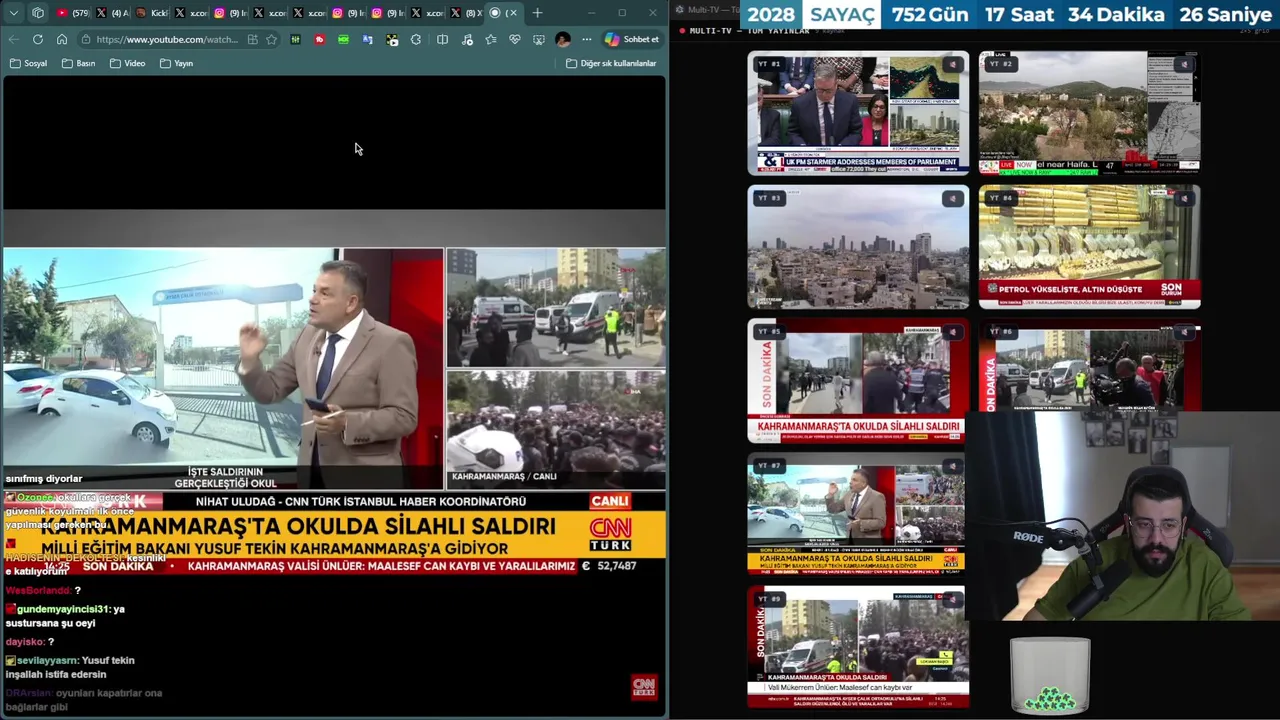Click chat user WasBorlandd
1280x720 pixels.
[x=38, y=591]
